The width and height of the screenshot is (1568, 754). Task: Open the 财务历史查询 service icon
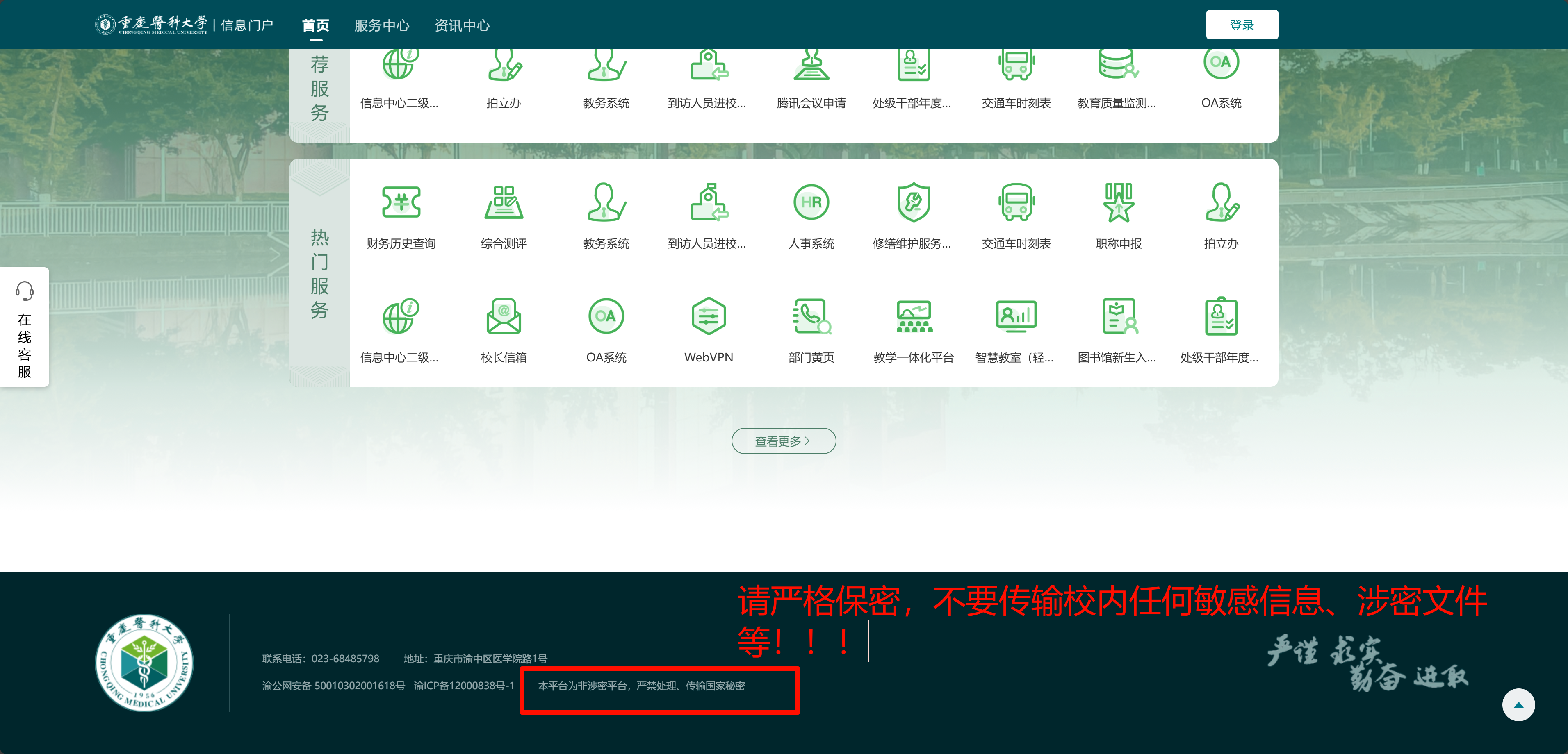point(401,203)
